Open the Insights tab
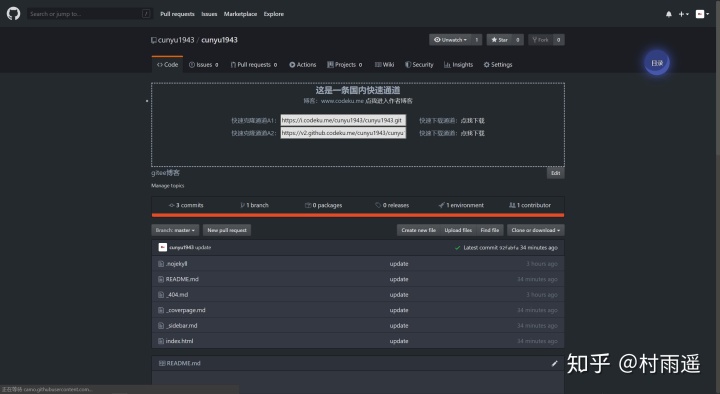Viewport: 720px width, 394px height. pos(458,65)
